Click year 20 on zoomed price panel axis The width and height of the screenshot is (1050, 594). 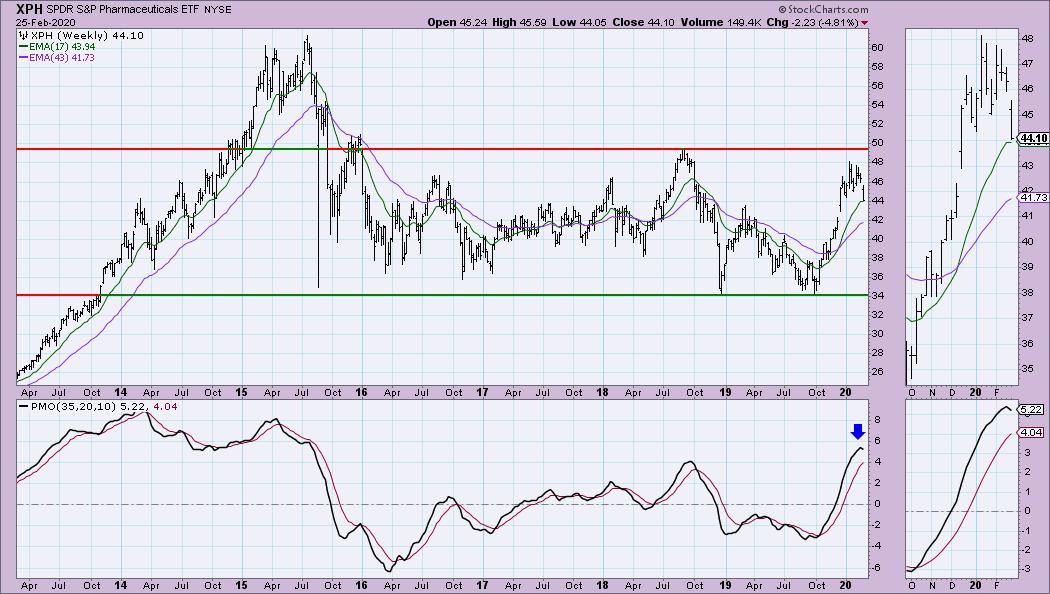(x=975, y=392)
